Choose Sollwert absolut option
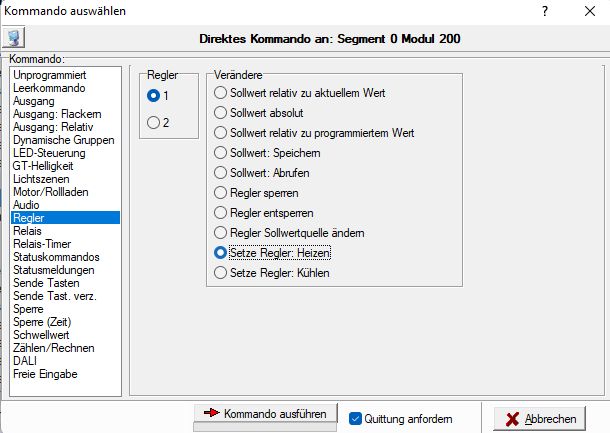 [221, 113]
